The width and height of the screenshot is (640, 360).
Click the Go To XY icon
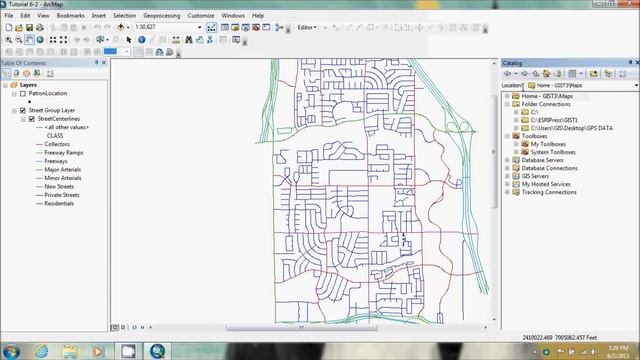click(x=210, y=40)
